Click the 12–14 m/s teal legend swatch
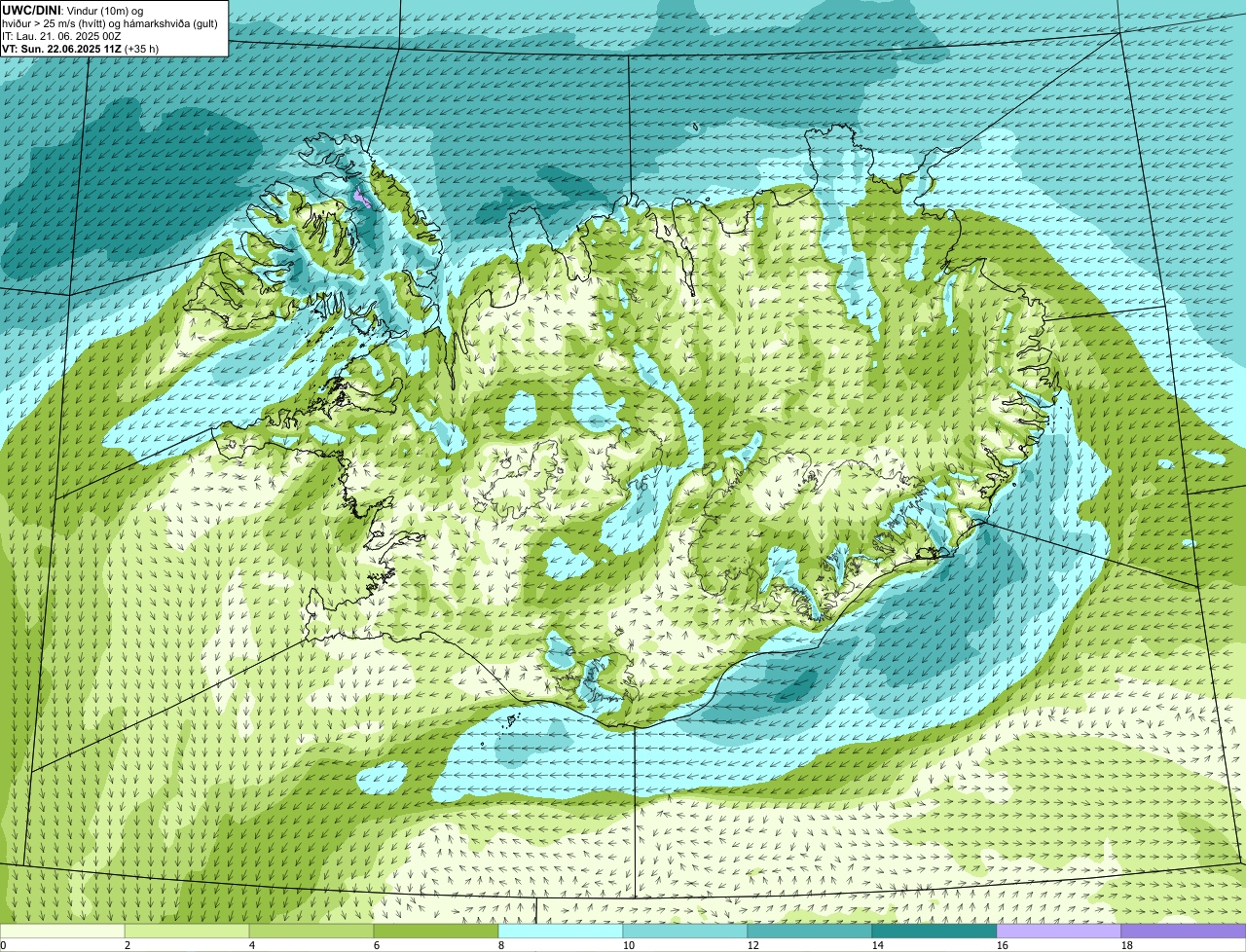 810,932
